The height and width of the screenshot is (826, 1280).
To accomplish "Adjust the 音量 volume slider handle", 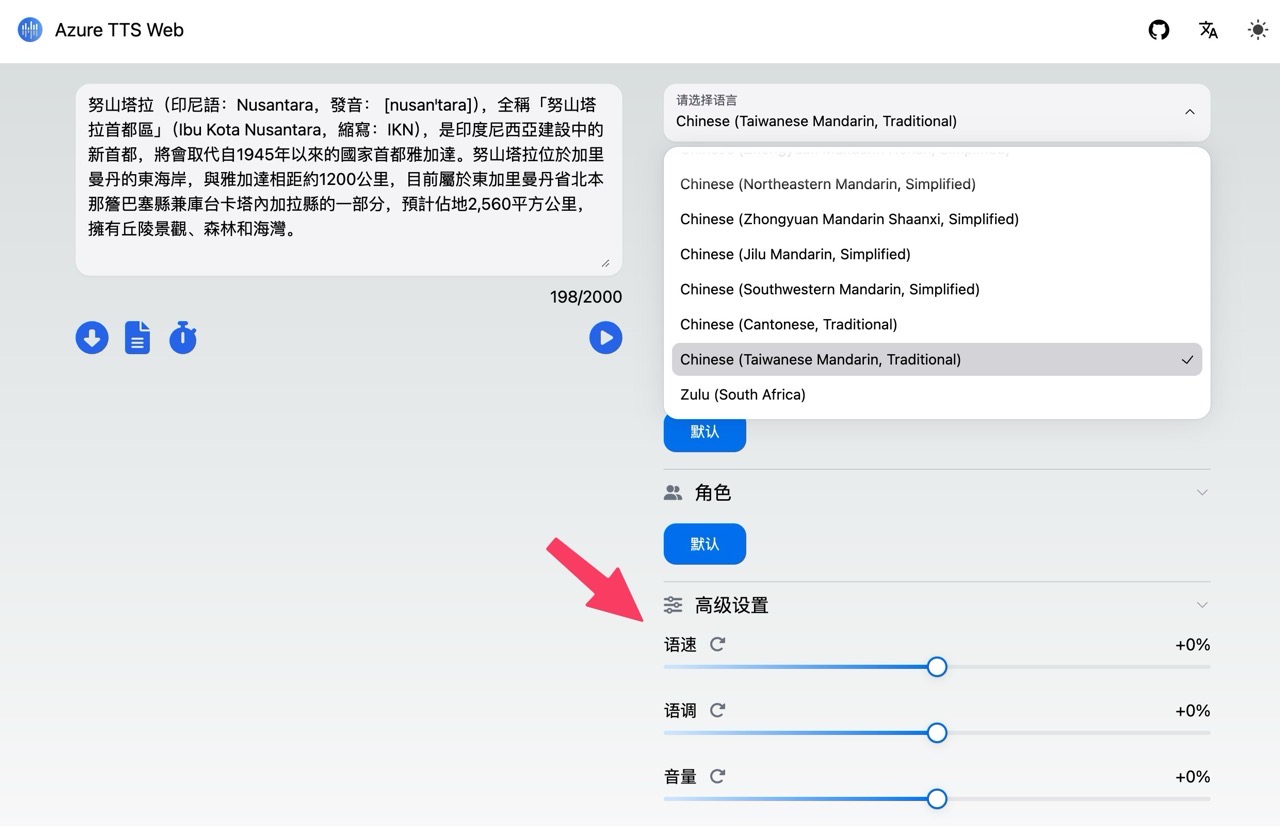I will click(x=937, y=799).
